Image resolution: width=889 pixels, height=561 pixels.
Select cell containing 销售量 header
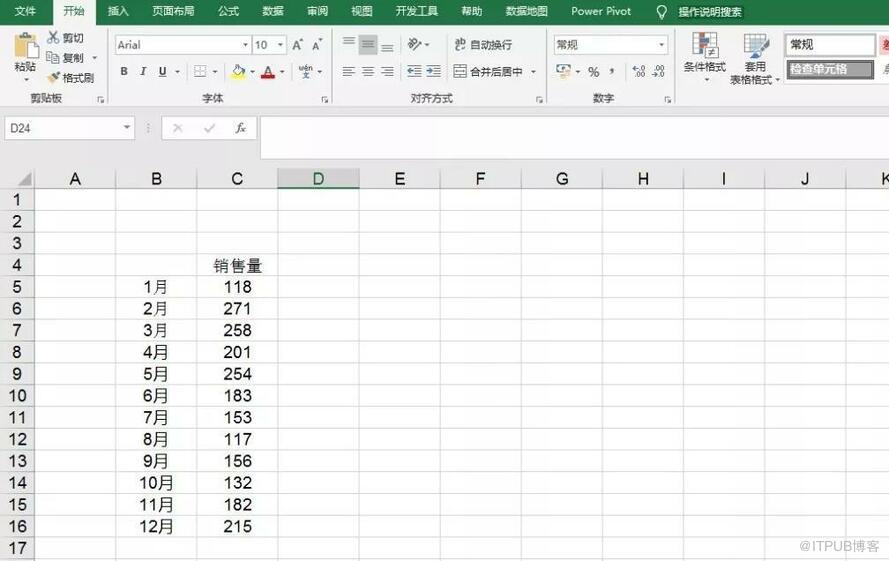pos(237,266)
